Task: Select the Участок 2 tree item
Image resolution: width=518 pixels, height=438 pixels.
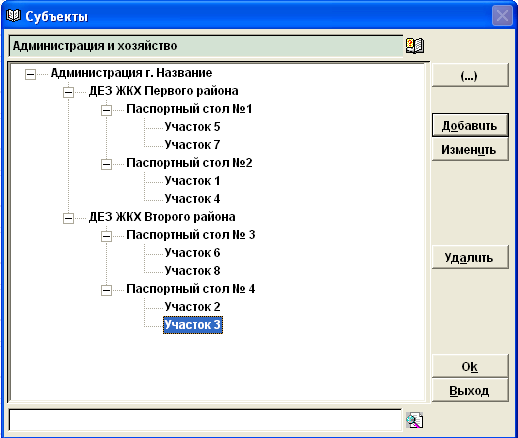Action: click(192, 307)
